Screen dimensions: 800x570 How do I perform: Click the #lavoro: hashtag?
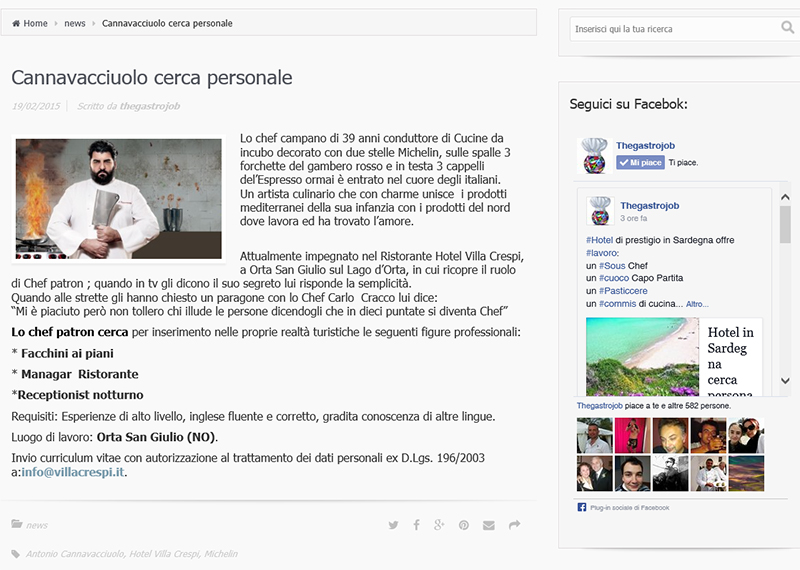[602, 253]
